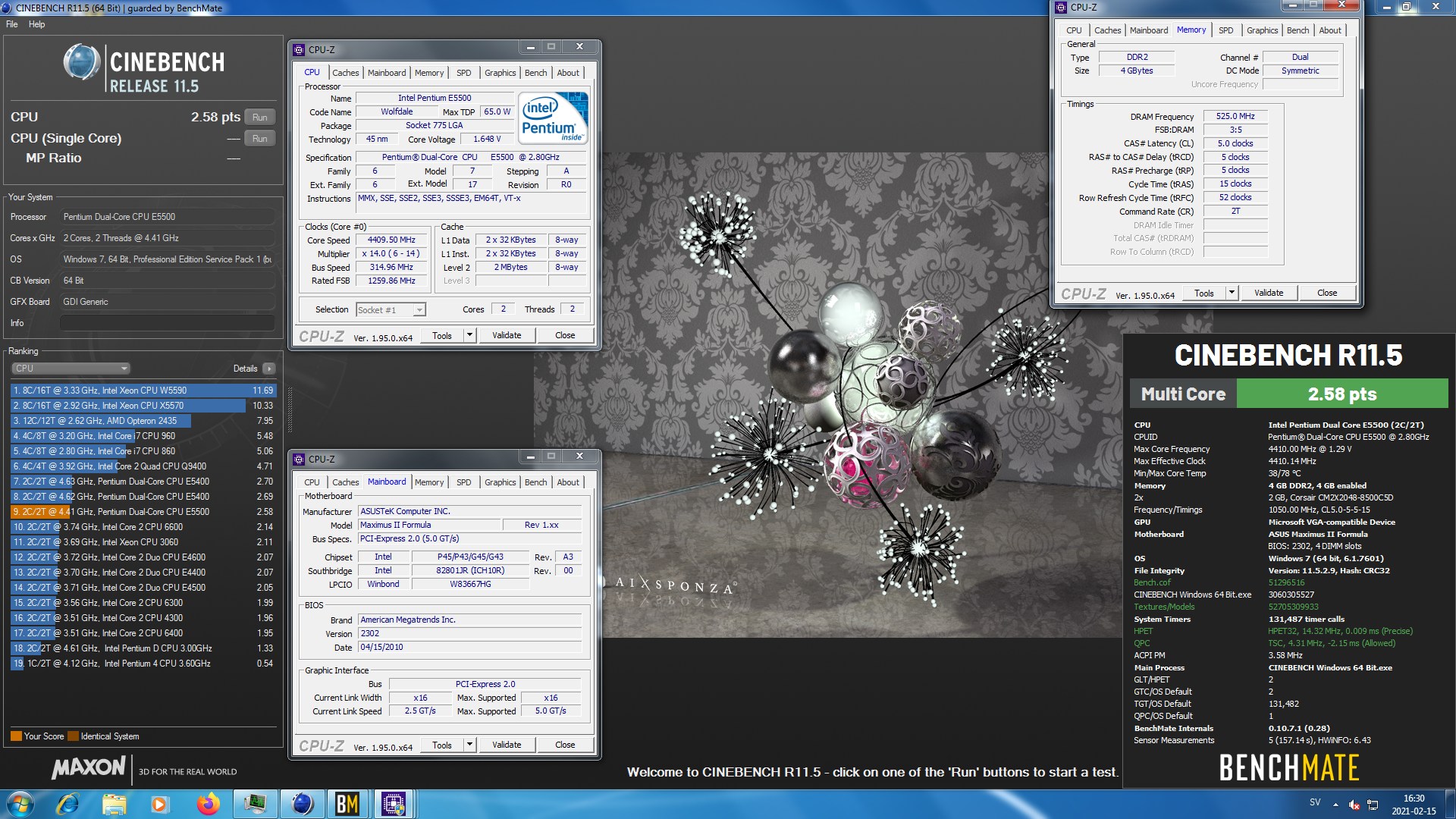Switch to Memory tab in Mainboard CPU-Z window
1456x819 pixels.
[429, 482]
